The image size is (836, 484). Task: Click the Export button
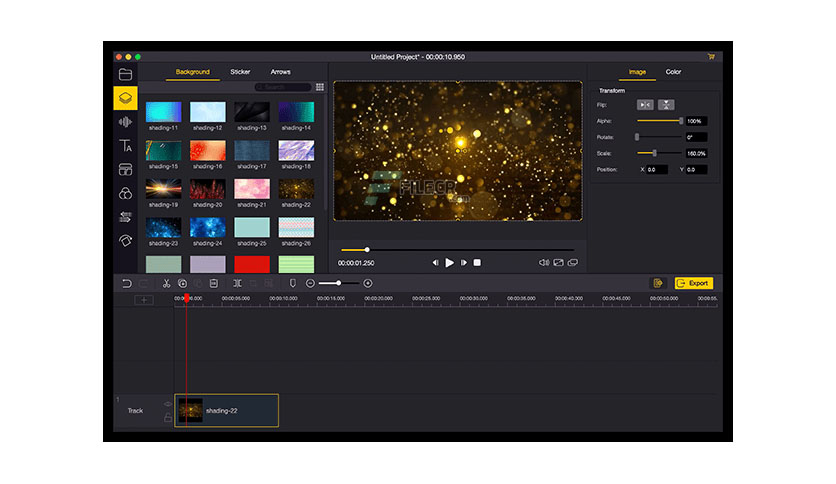pos(694,284)
